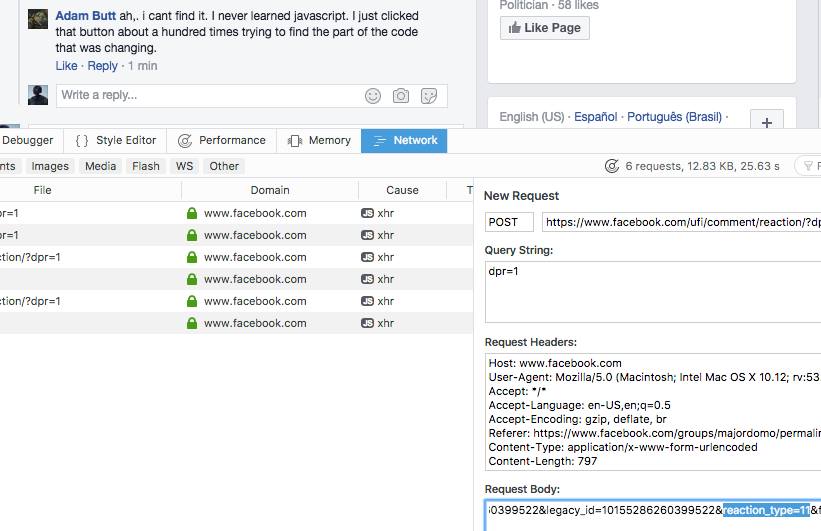Click the second row's JS xhr cause
Image resolution: width=821 pixels, height=531 pixels.
[x=378, y=235]
